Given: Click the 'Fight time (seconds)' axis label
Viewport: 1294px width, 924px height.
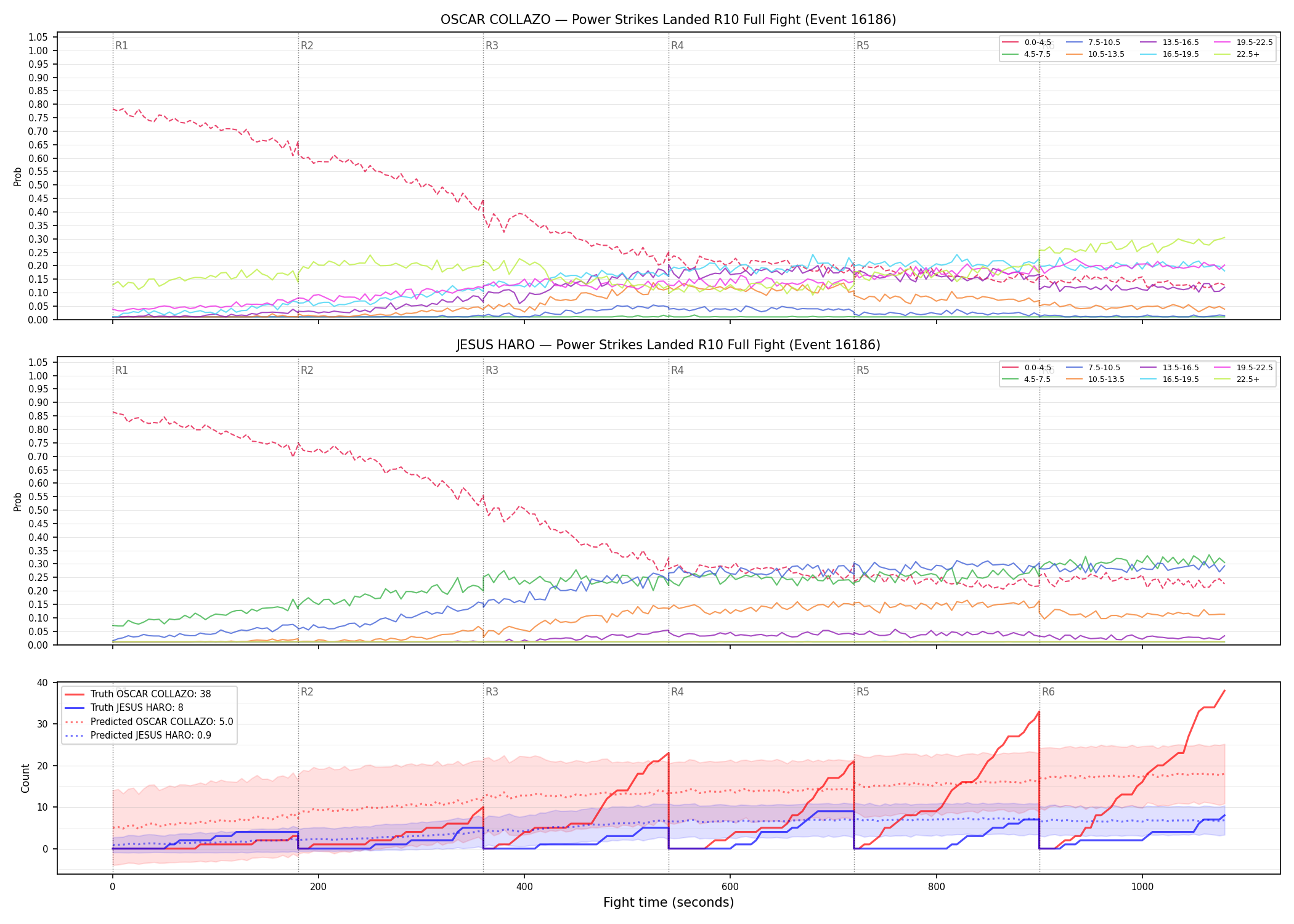Looking at the screenshot, I should pos(668,902).
